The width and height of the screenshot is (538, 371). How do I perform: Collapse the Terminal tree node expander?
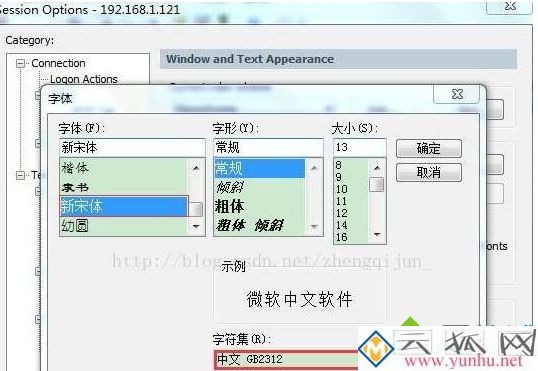[x=21, y=175]
